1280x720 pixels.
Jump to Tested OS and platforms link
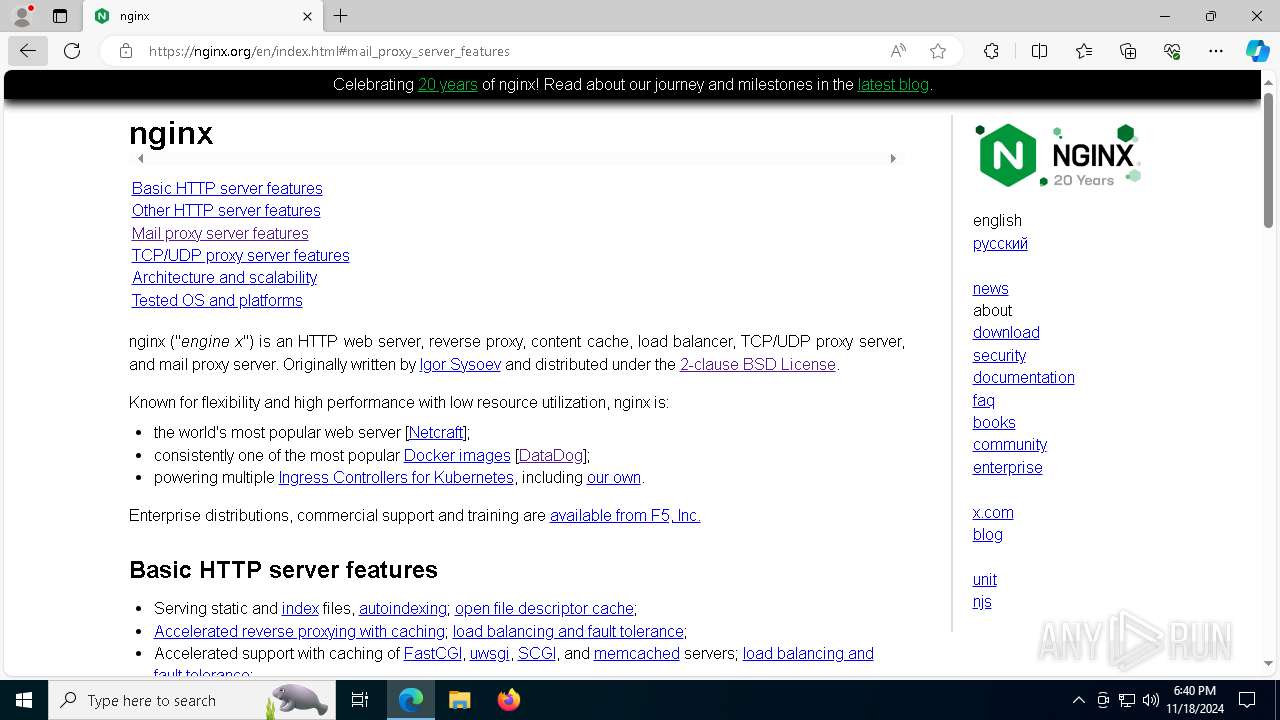click(217, 300)
